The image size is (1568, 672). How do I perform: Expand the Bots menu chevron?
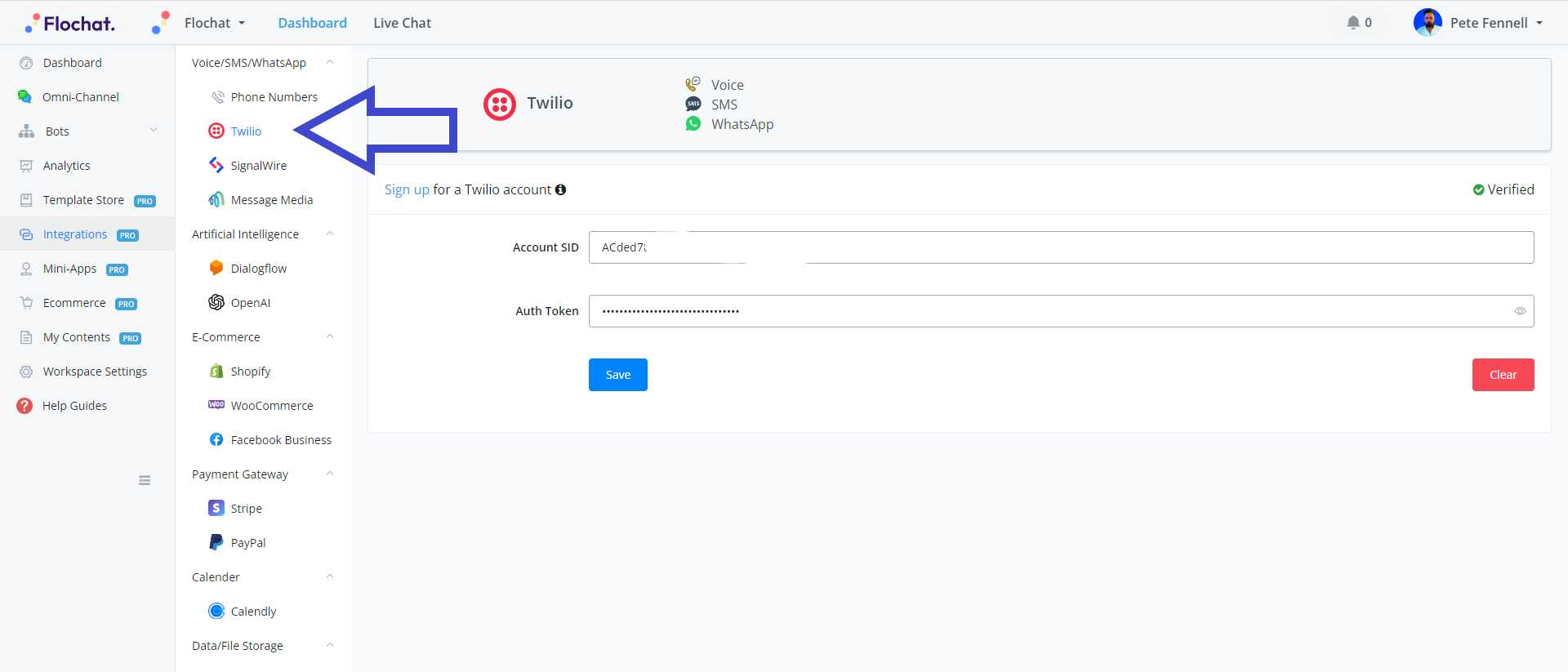tap(154, 131)
